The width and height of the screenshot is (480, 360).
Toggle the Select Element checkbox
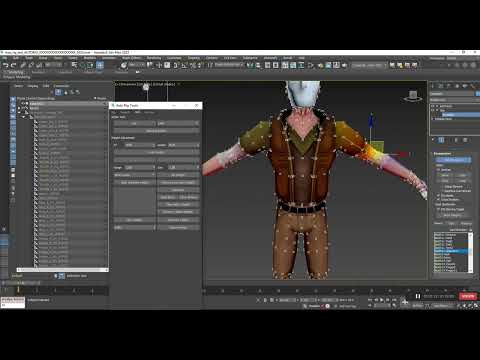pos(443,187)
